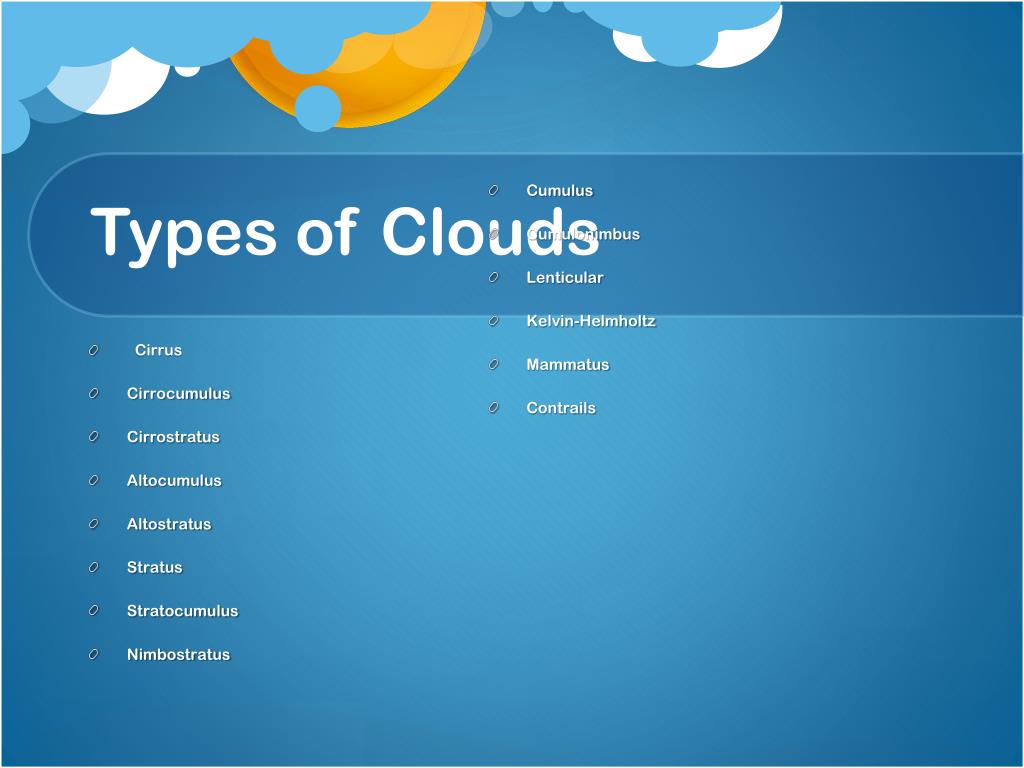1024x768 pixels.
Task: Click the Cirrostratus bullet text
Action: click(x=173, y=437)
